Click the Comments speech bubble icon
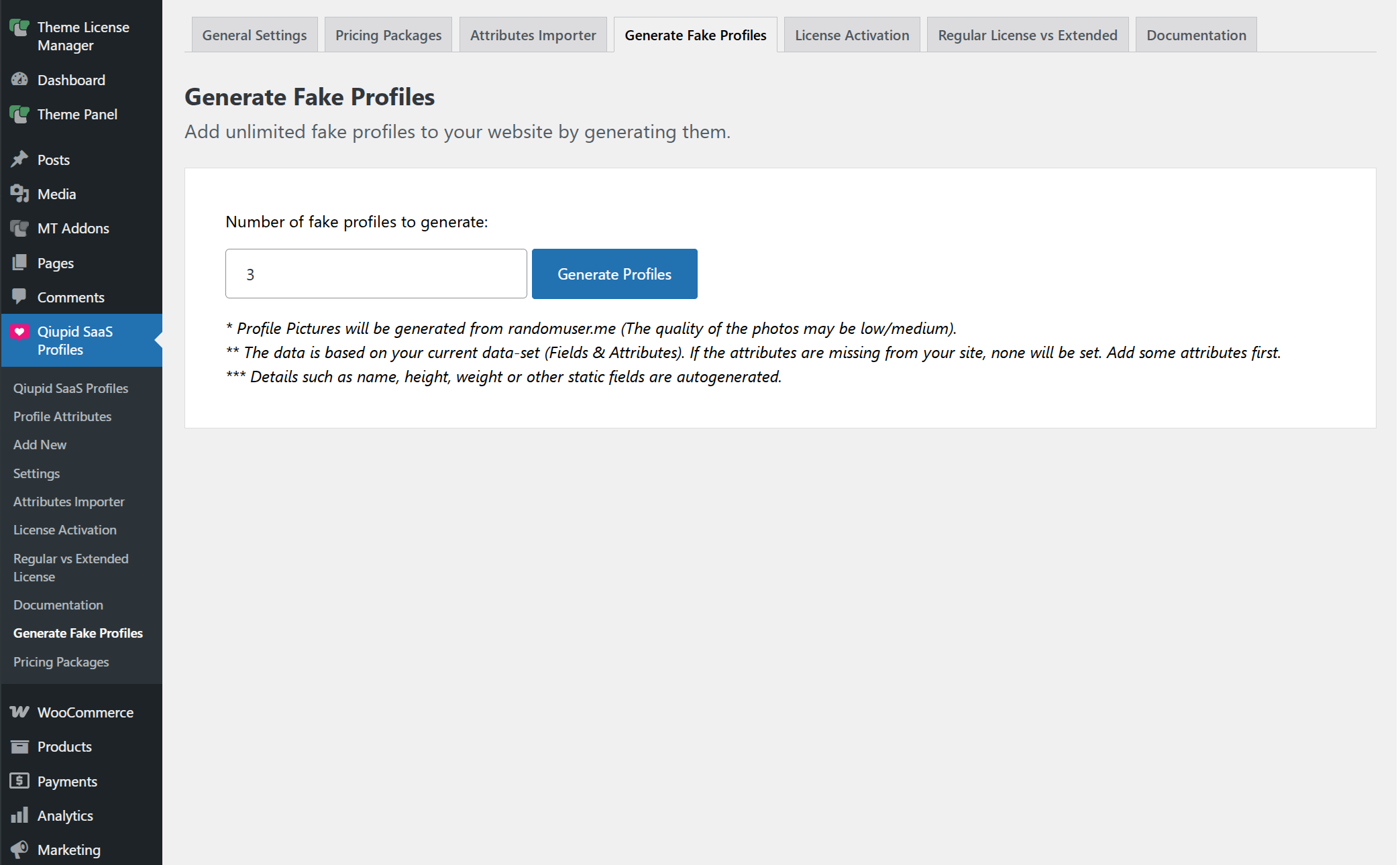 19,296
